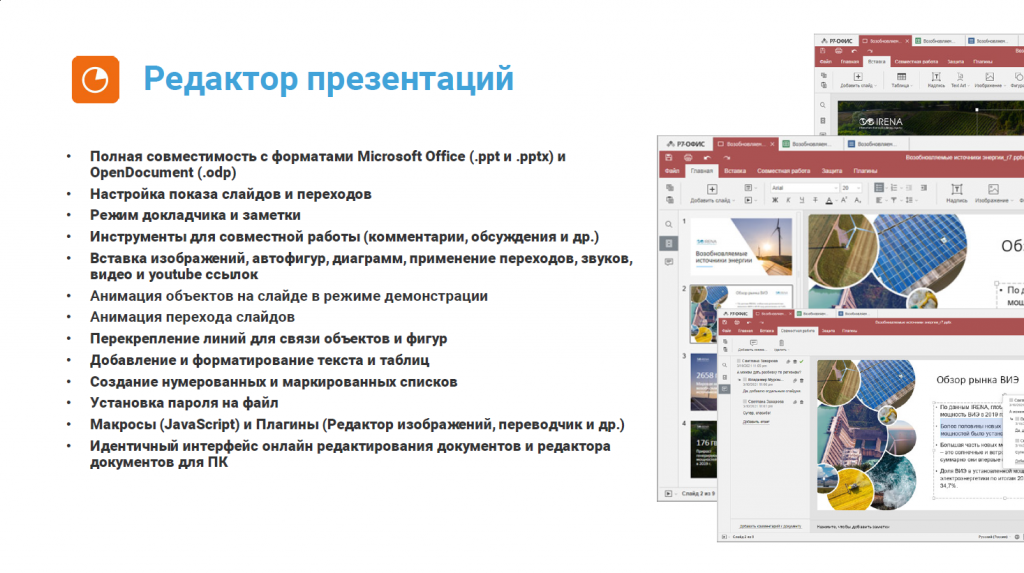Expand the Добавить слайд dropdown in the Главная window

(733, 201)
